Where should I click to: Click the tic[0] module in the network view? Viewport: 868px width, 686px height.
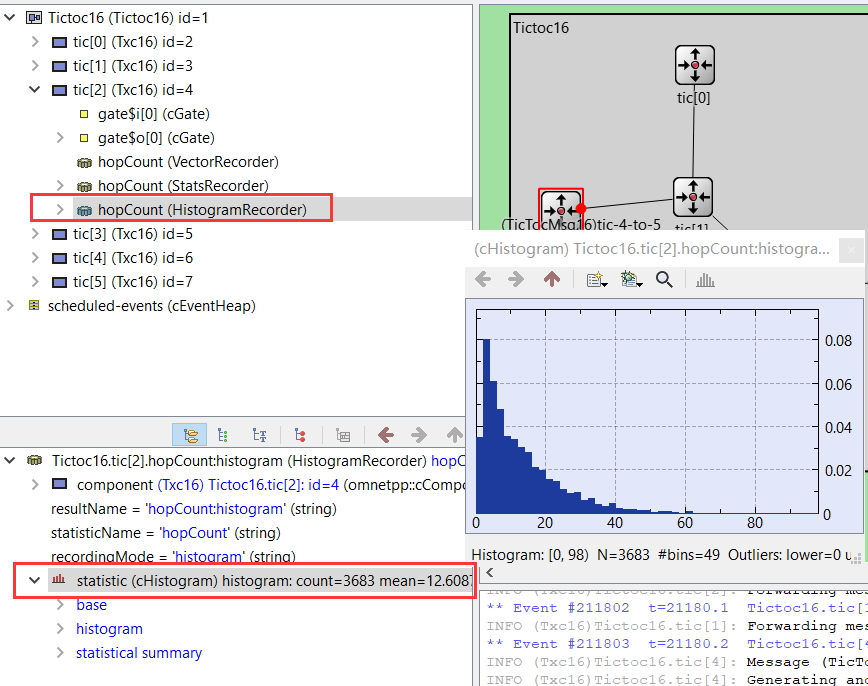694,65
